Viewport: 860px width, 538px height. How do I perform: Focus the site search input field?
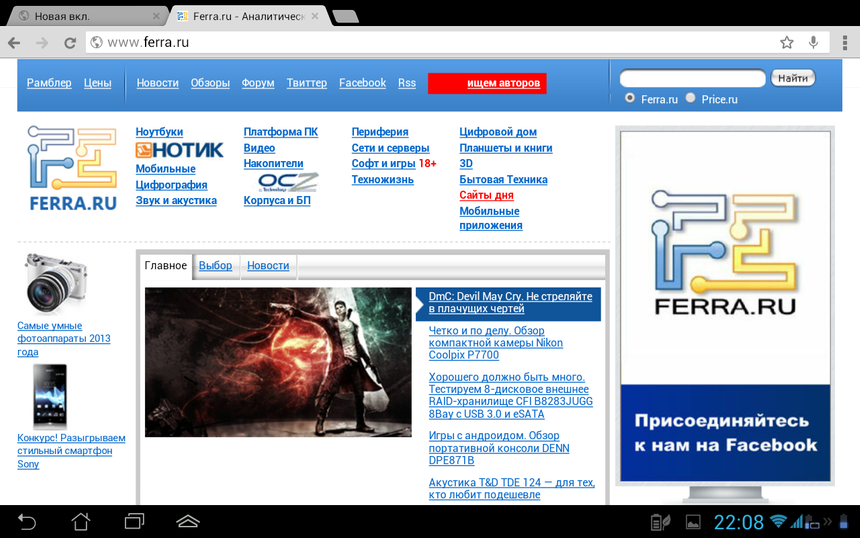click(x=692, y=78)
